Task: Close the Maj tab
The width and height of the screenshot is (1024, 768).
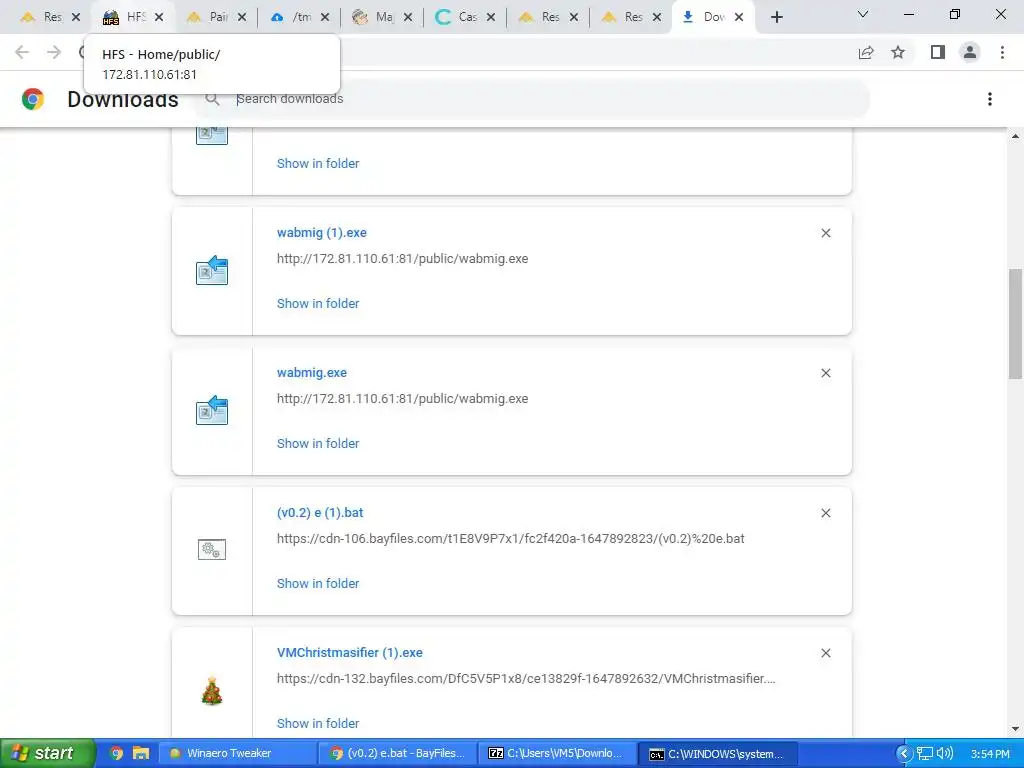Action: tap(408, 17)
